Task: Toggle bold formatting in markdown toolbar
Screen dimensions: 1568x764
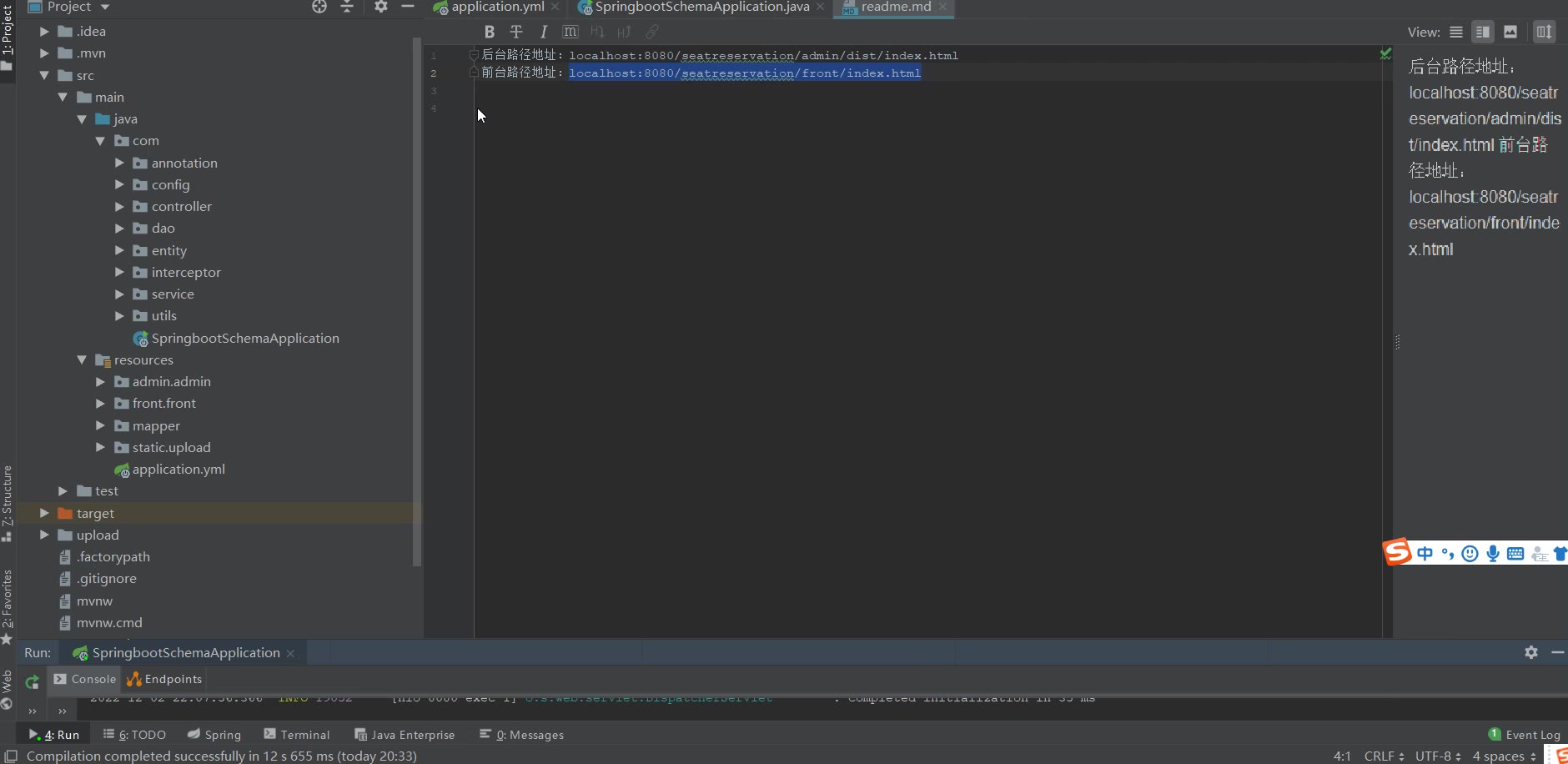Action: coord(490,32)
